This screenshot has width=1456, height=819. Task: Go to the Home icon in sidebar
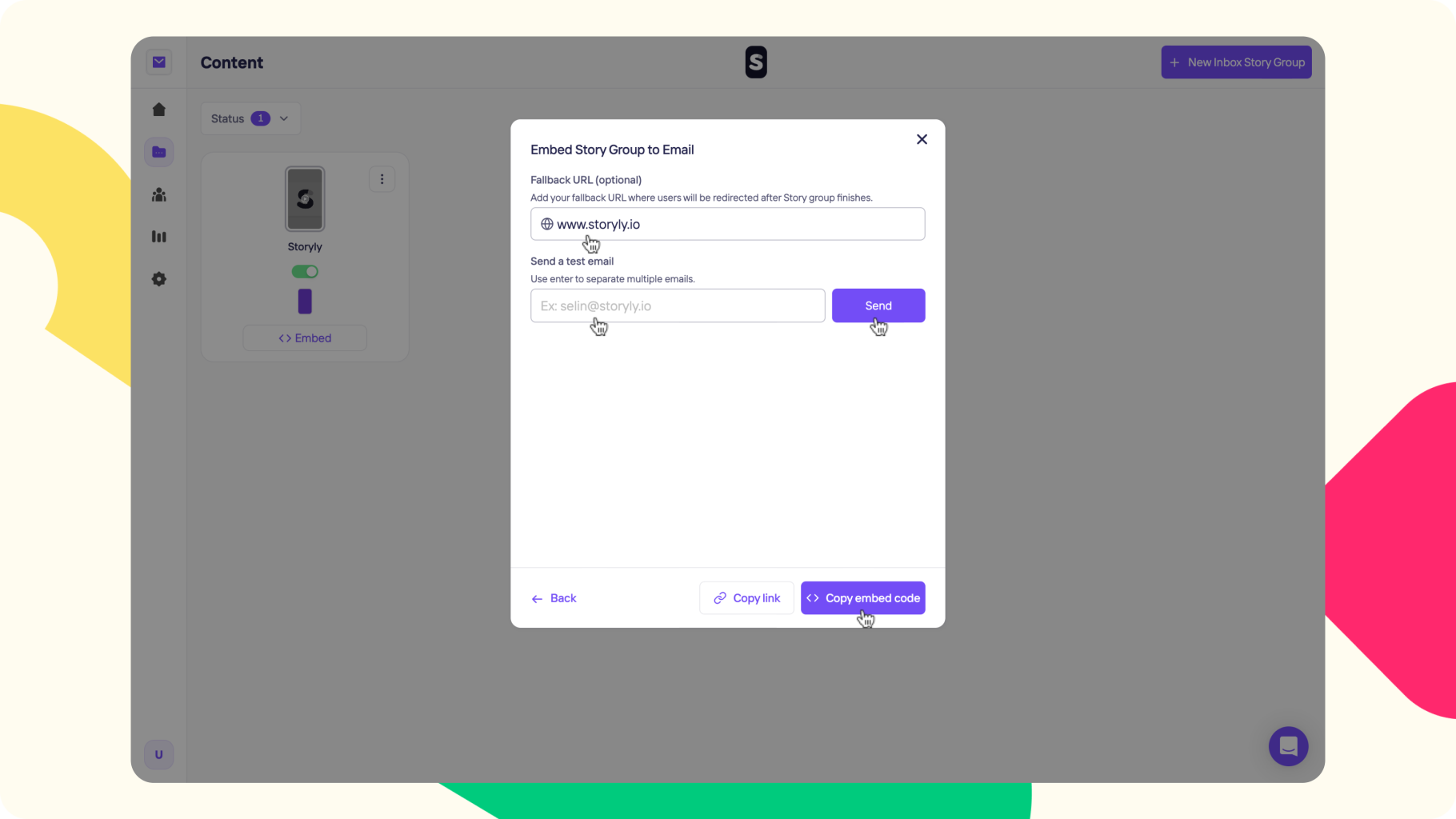click(159, 110)
